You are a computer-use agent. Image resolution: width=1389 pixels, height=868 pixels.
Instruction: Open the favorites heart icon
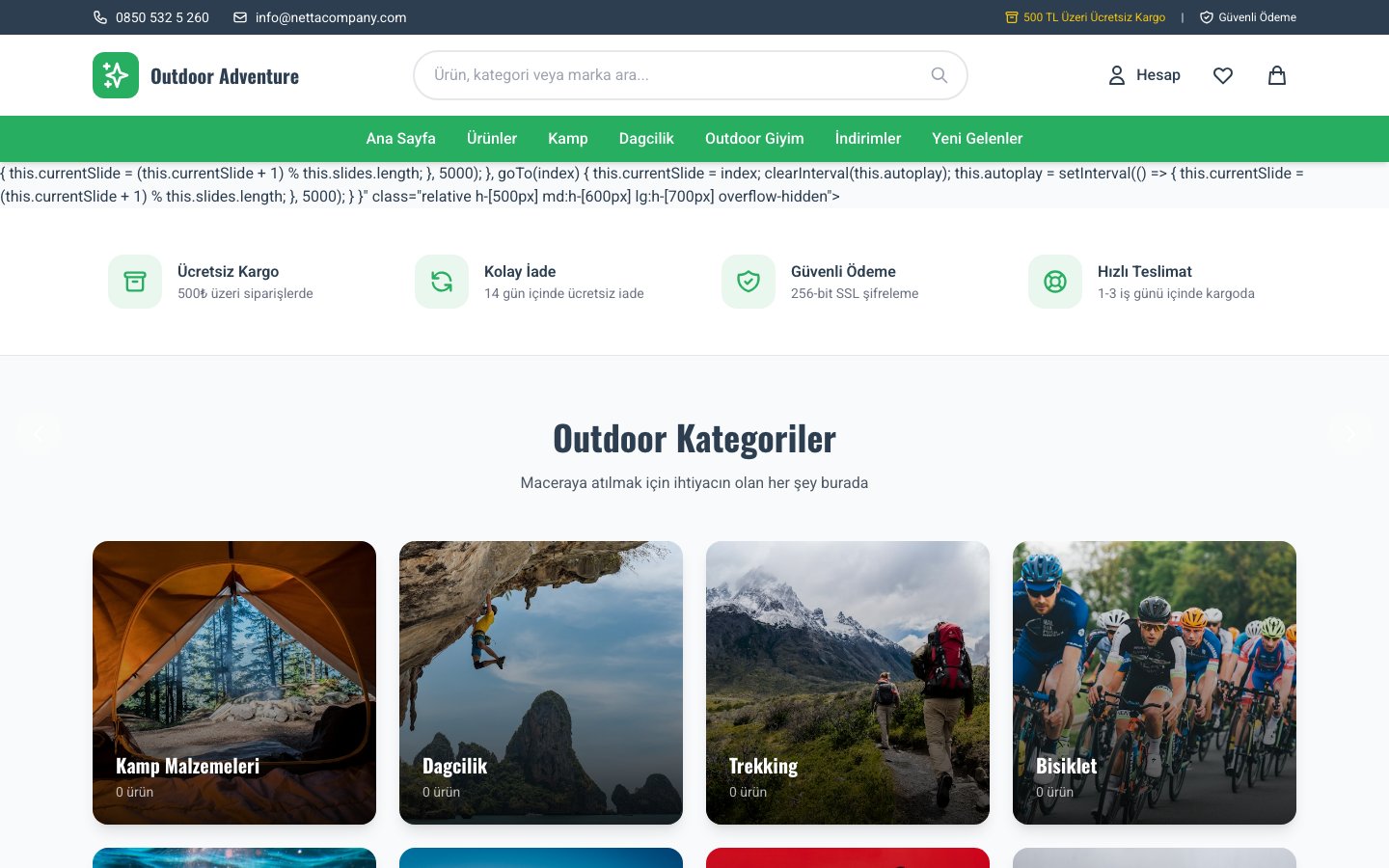[1223, 75]
